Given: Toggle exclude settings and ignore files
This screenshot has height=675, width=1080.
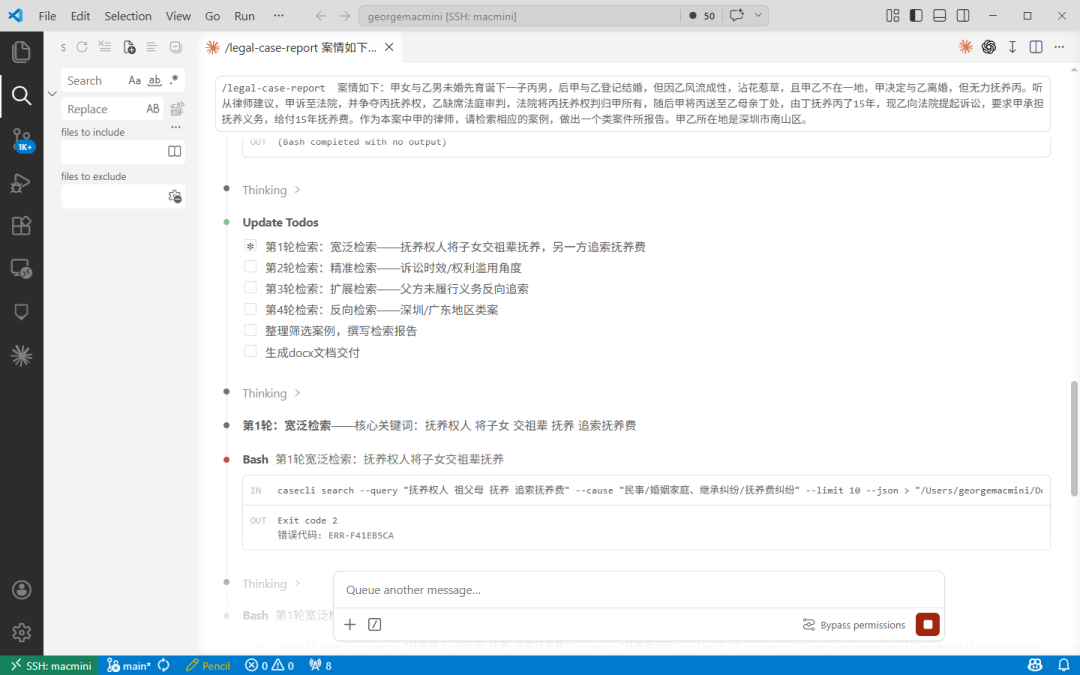Looking at the screenshot, I should [x=175, y=197].
